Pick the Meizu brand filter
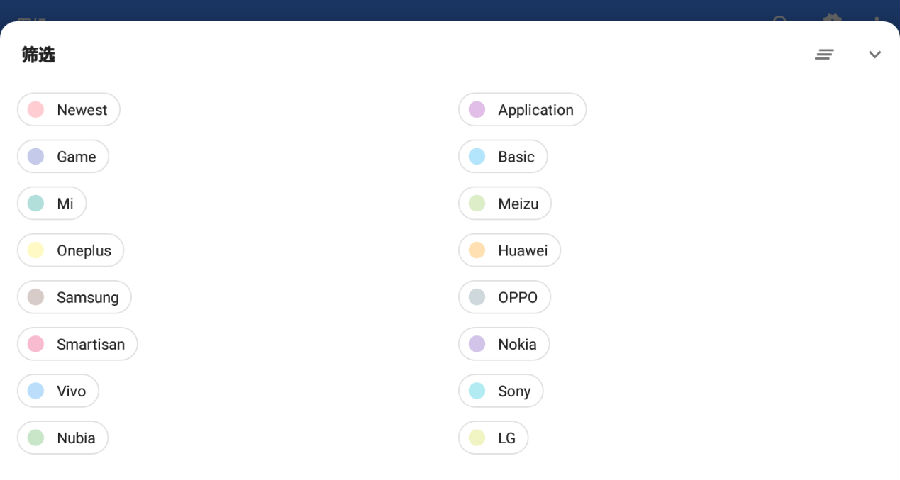Image resolution: width=900 pixels, height=480 pixels. tap(505, 203)
